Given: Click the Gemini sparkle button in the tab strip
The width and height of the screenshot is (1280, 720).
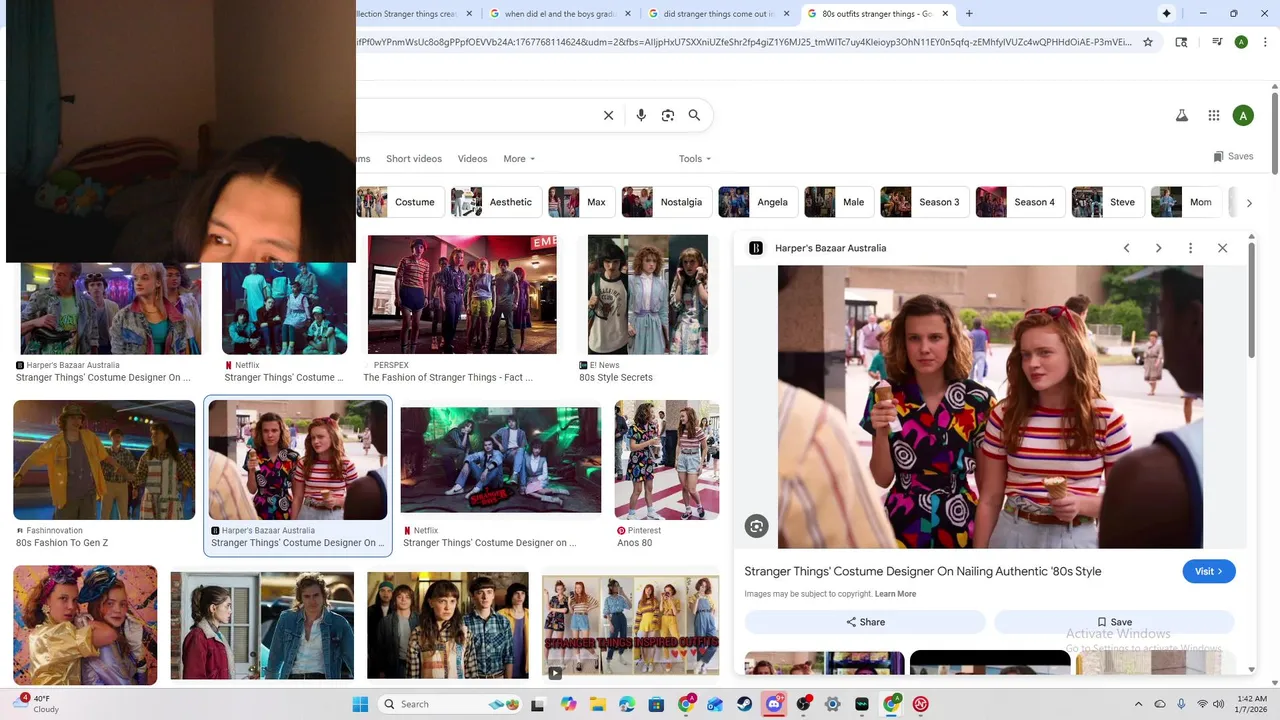Looking at the screenshot, I should (1166, 14).
